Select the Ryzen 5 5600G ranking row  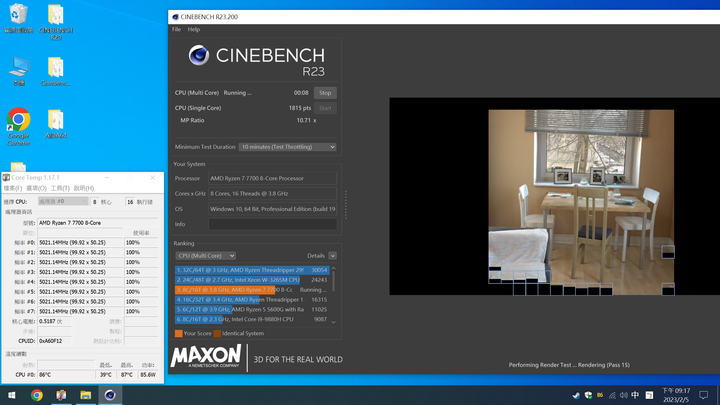pyautogui.click(x=252, y=309)
